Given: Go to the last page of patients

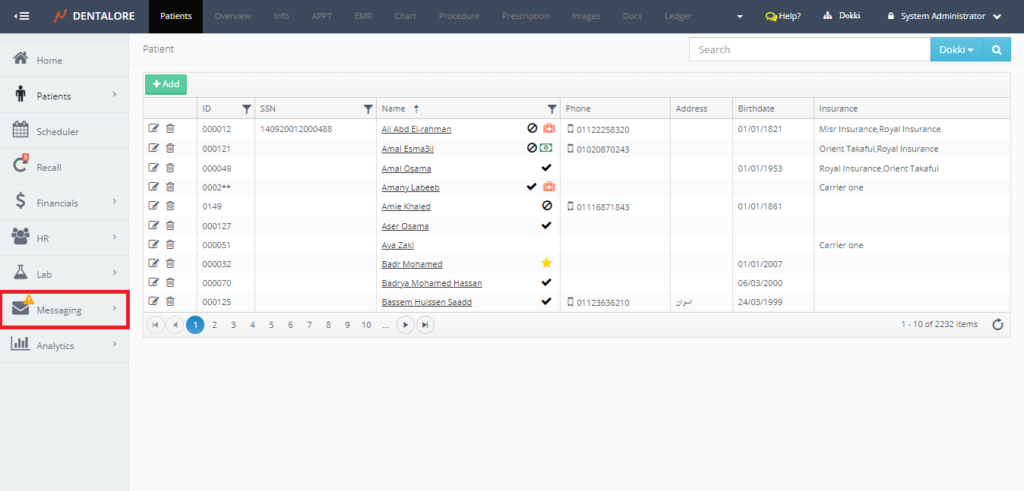Looking at the screenshot, I should point(425,324).
